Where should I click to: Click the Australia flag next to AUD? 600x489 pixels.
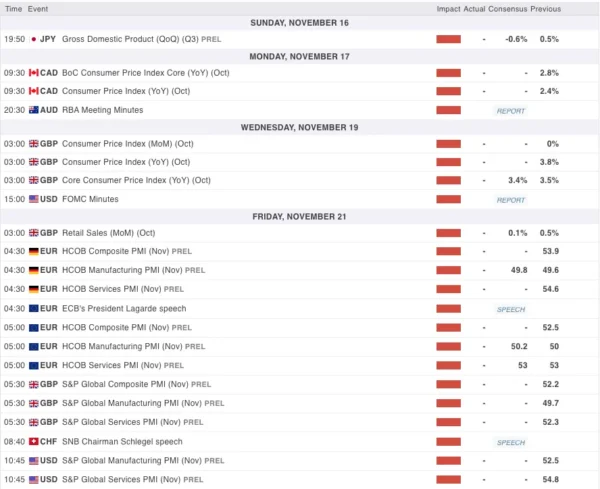coord(33,110)
